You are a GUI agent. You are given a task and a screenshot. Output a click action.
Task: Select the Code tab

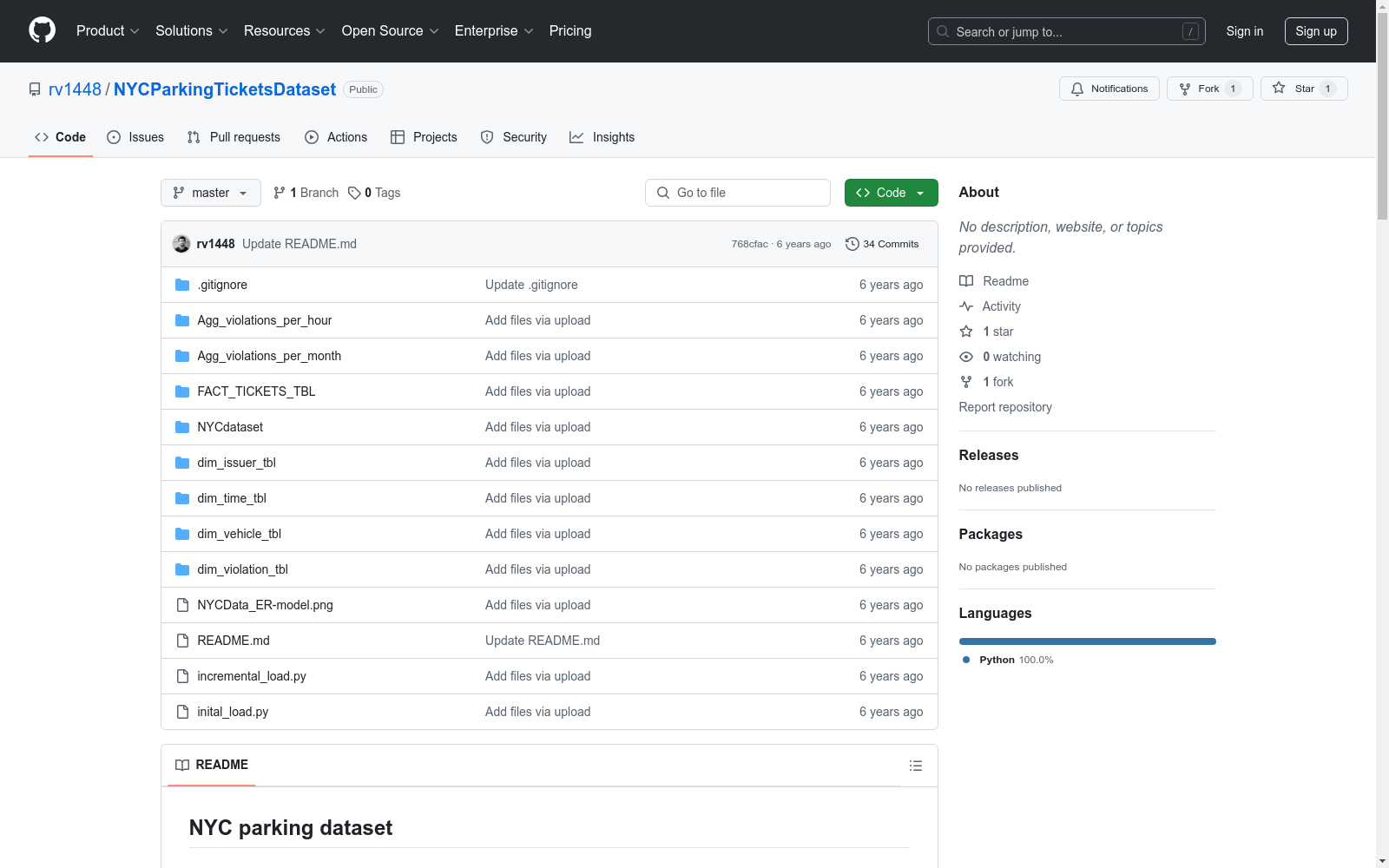click(60, 137)
